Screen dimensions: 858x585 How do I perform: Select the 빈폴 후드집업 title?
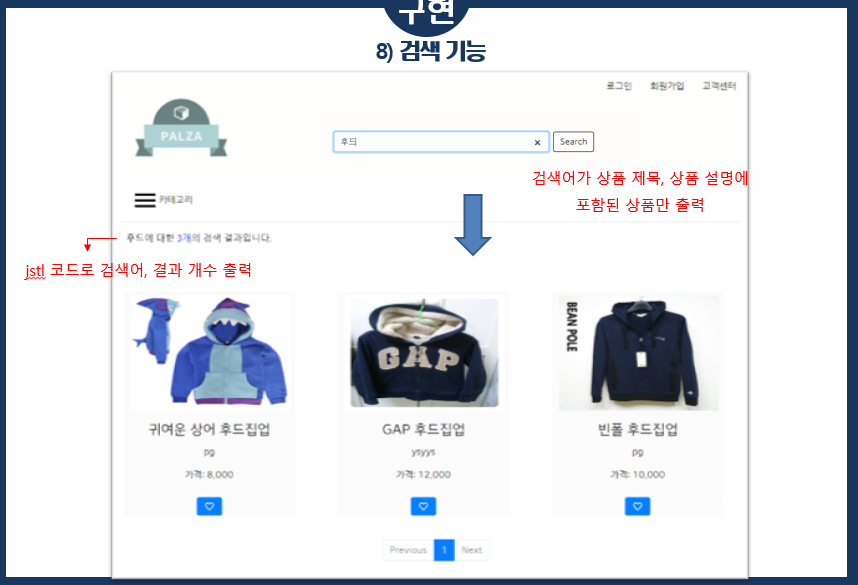coord(637,429)
